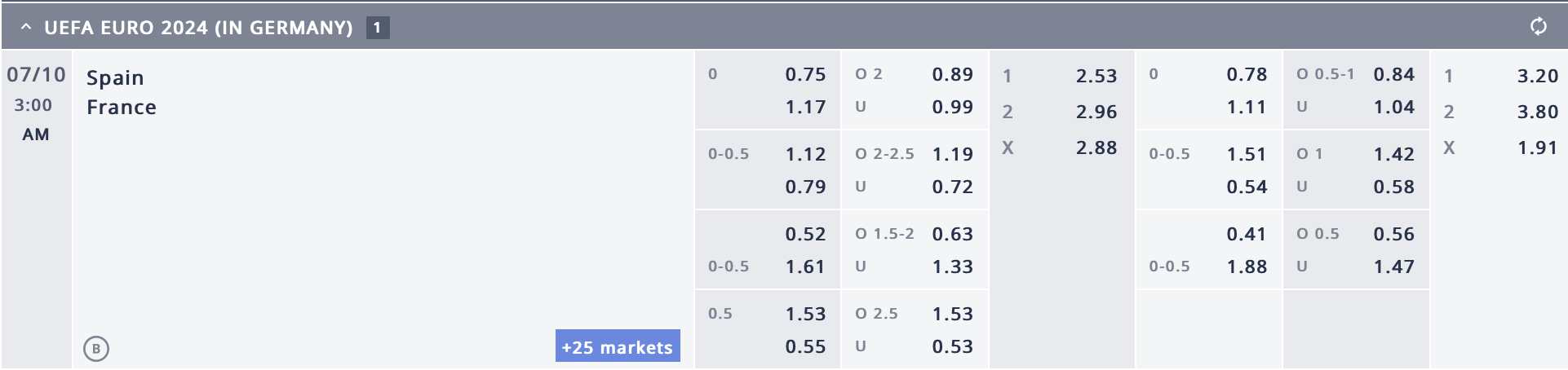
Task: Select handicap 0 odds 0.75
Action: 805,74
